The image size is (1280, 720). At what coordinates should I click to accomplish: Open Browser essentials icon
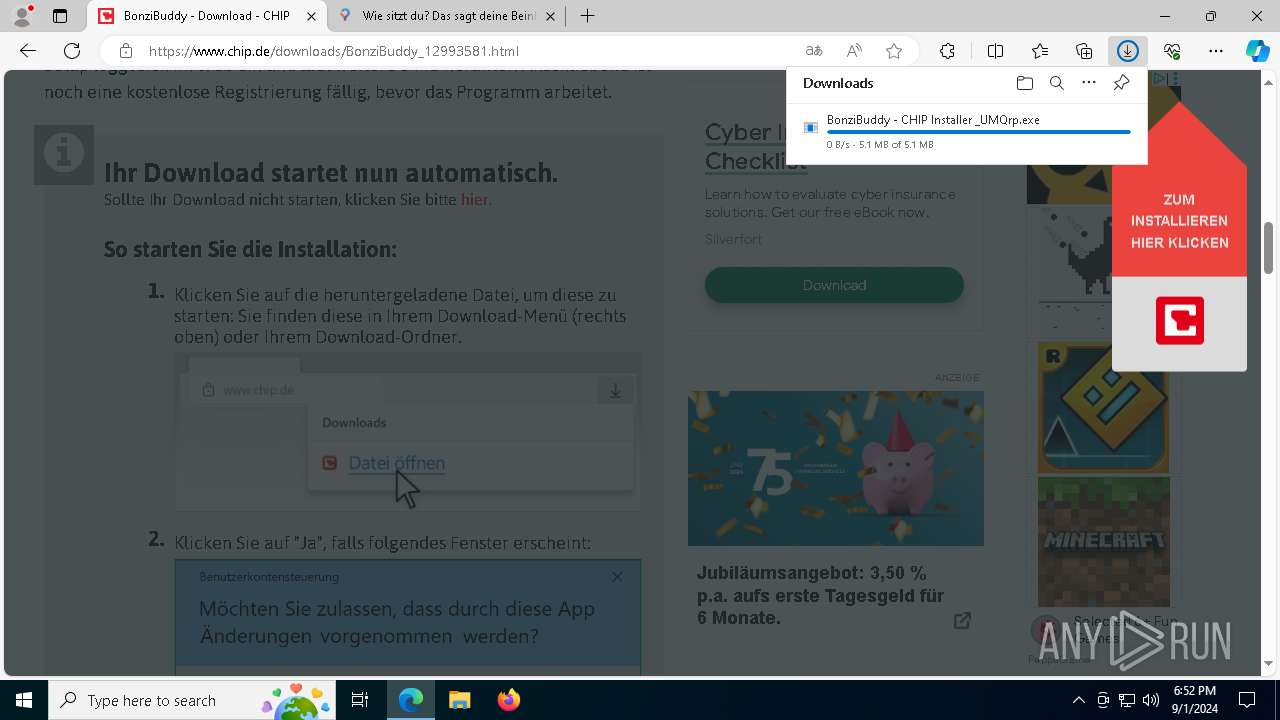(1172, 51)
